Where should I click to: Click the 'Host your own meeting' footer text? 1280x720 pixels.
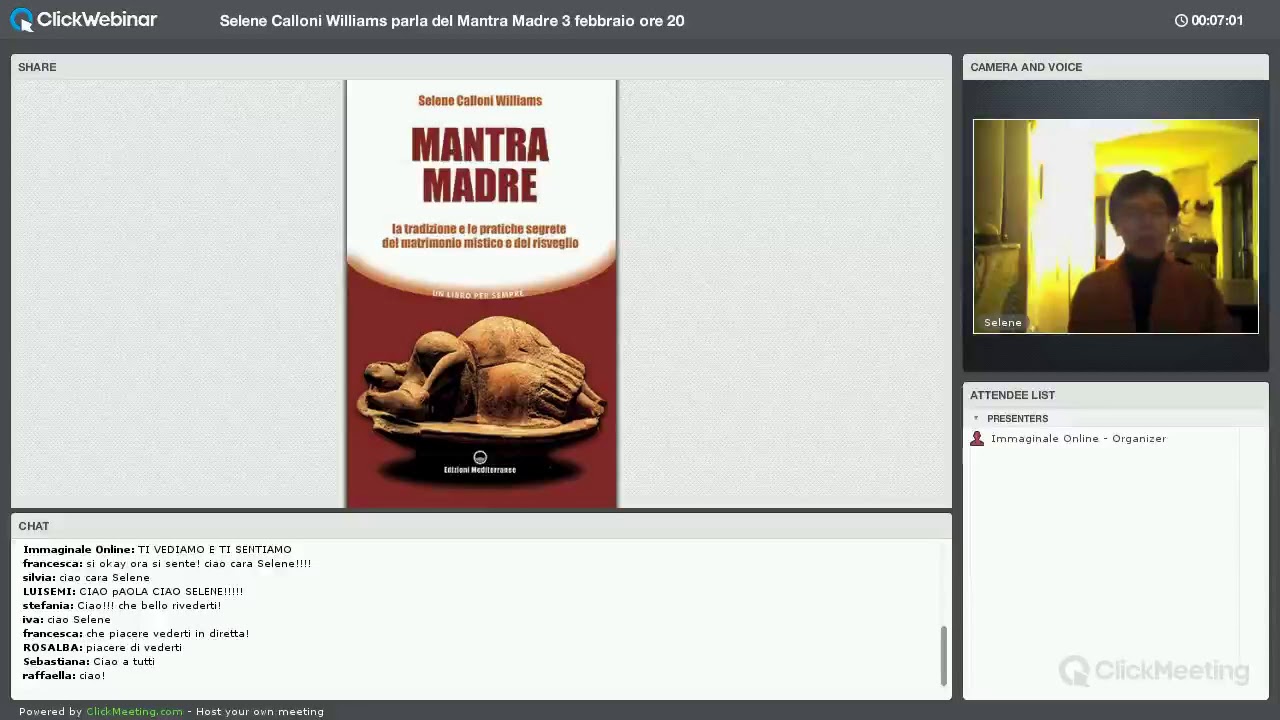point(260,712)
